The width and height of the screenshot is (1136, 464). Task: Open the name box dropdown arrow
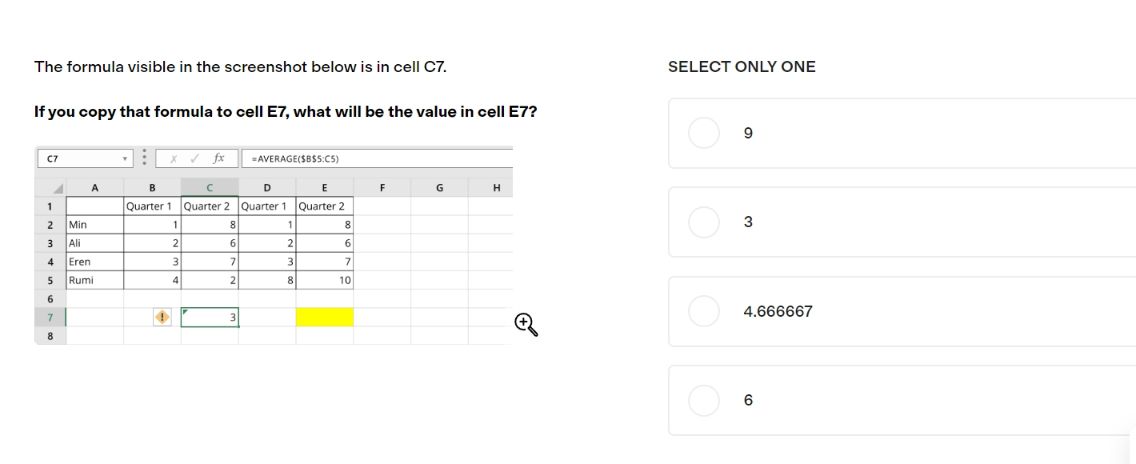[125, 159]
